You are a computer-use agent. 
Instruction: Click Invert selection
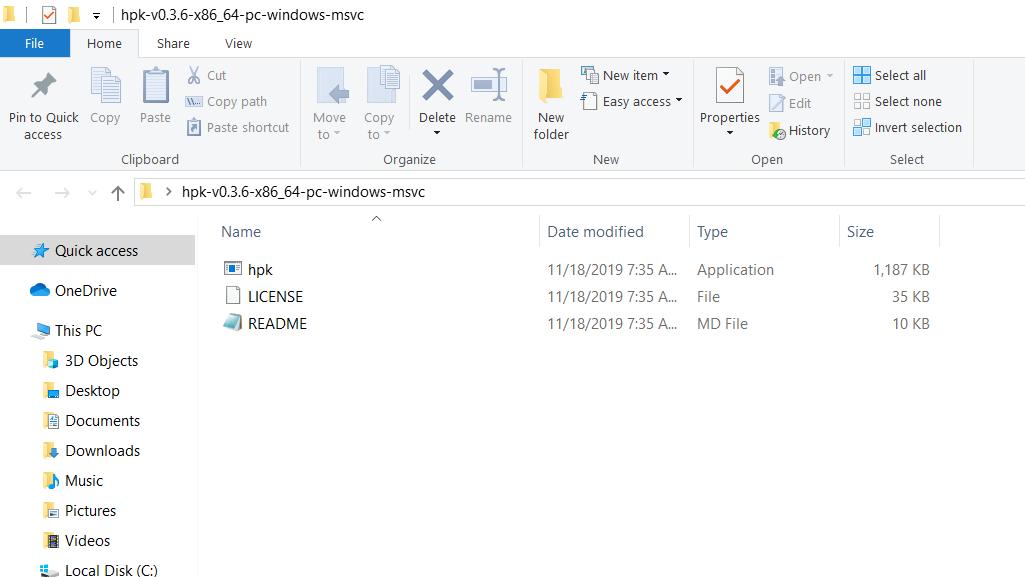tap(907, 127)
